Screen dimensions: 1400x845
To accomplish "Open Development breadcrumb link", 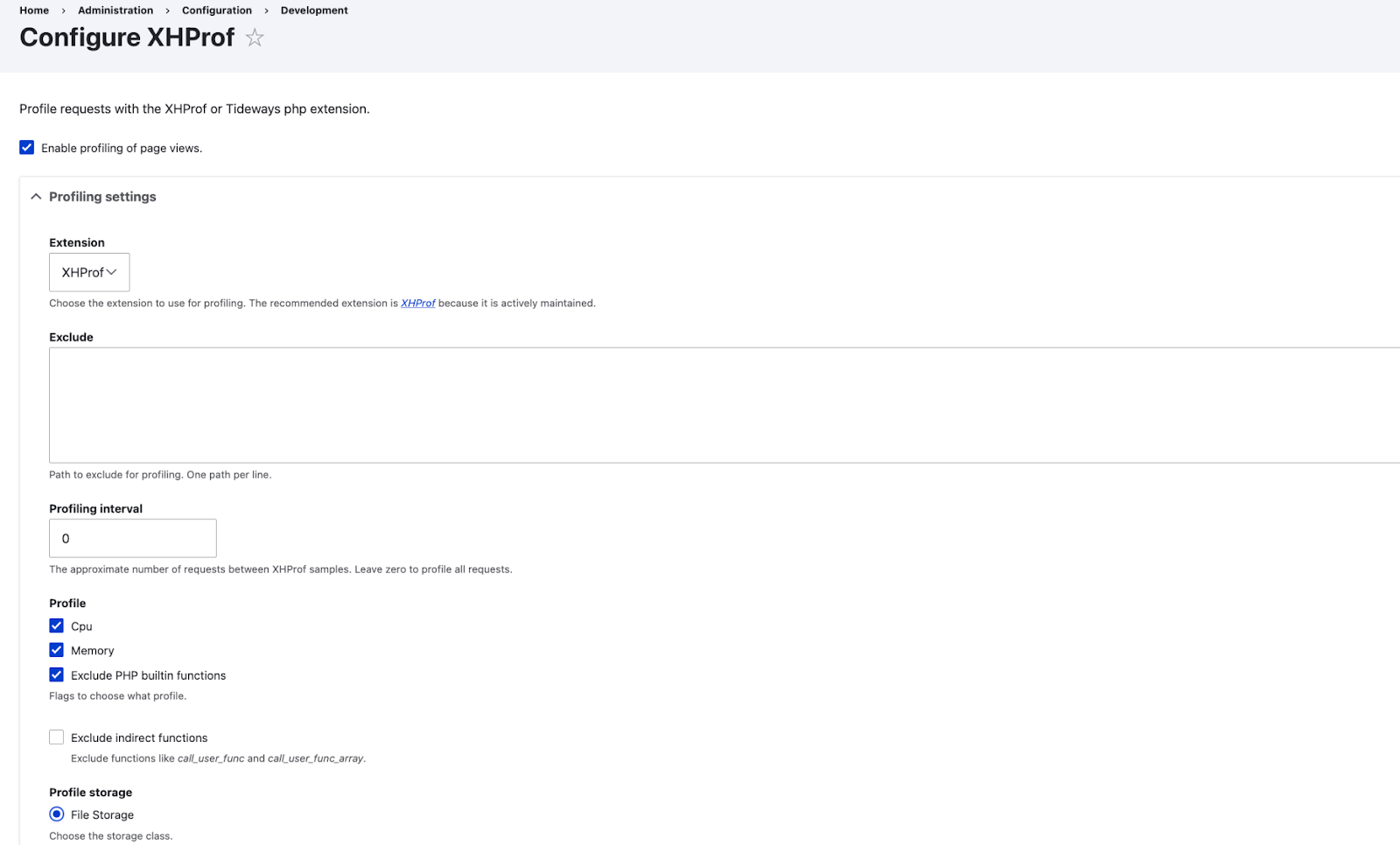I will [314, 10].
